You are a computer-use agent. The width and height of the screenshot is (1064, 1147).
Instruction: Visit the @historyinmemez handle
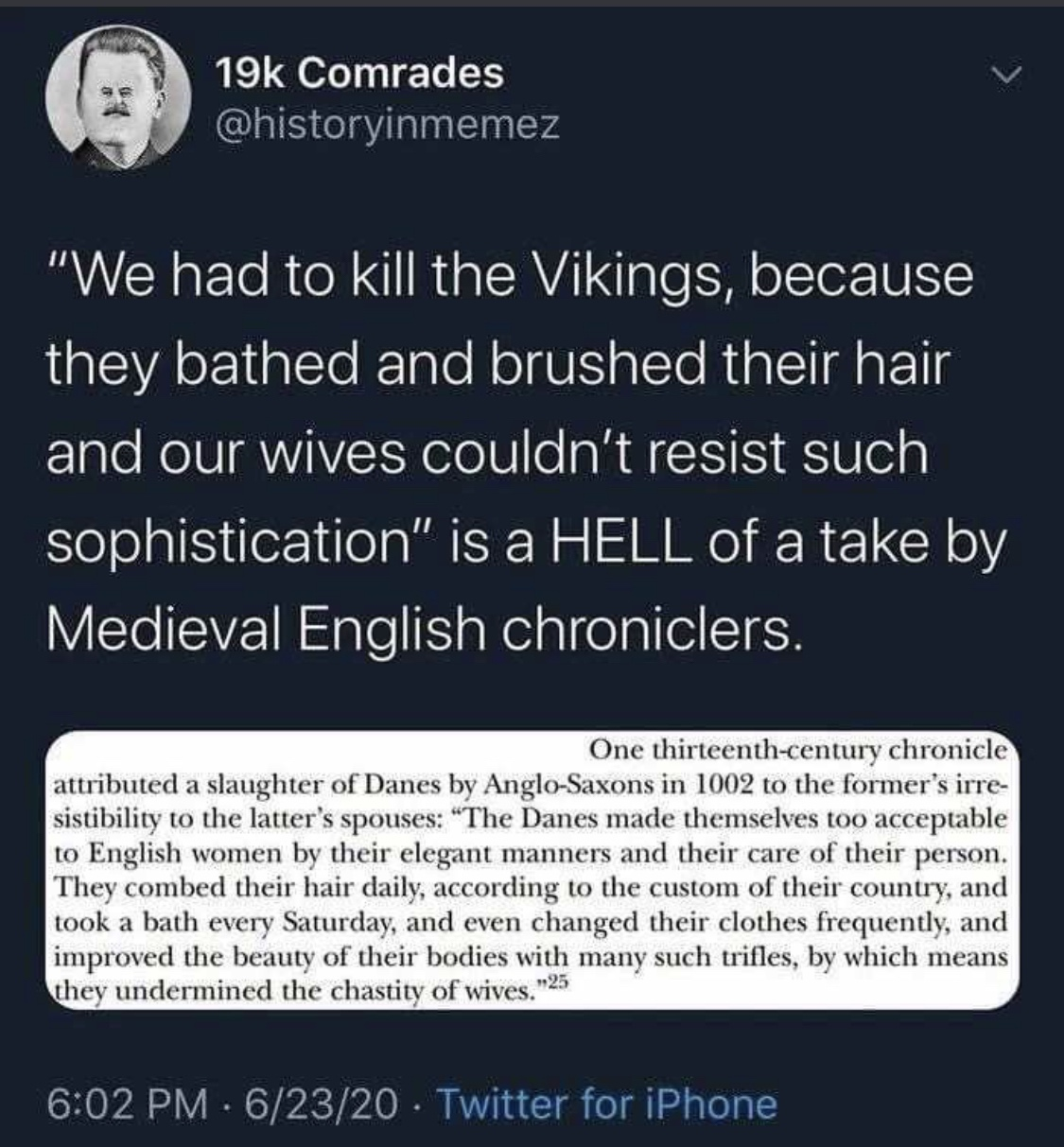tap(388, 124)
